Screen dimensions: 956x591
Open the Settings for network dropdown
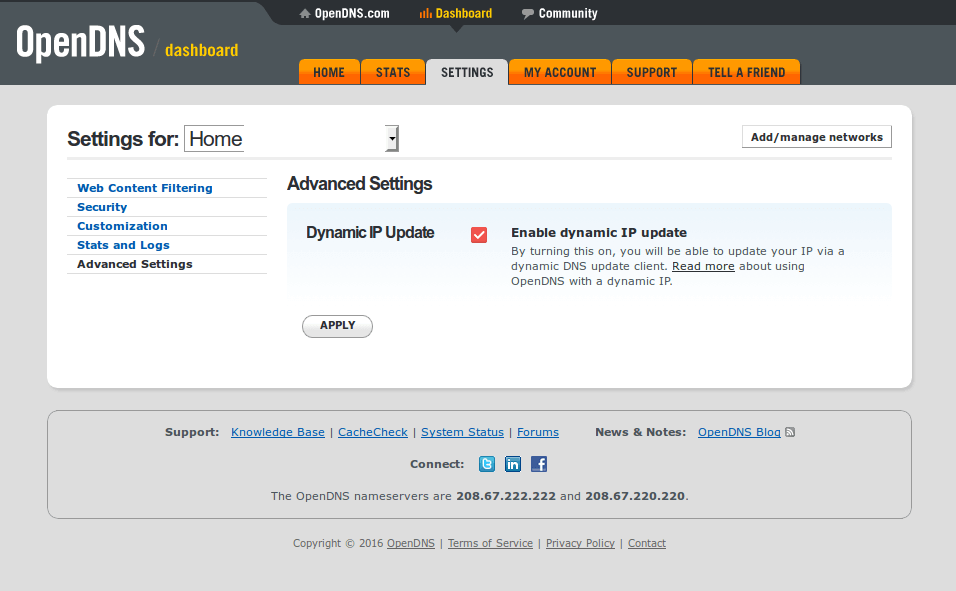(x=291, y=138)
